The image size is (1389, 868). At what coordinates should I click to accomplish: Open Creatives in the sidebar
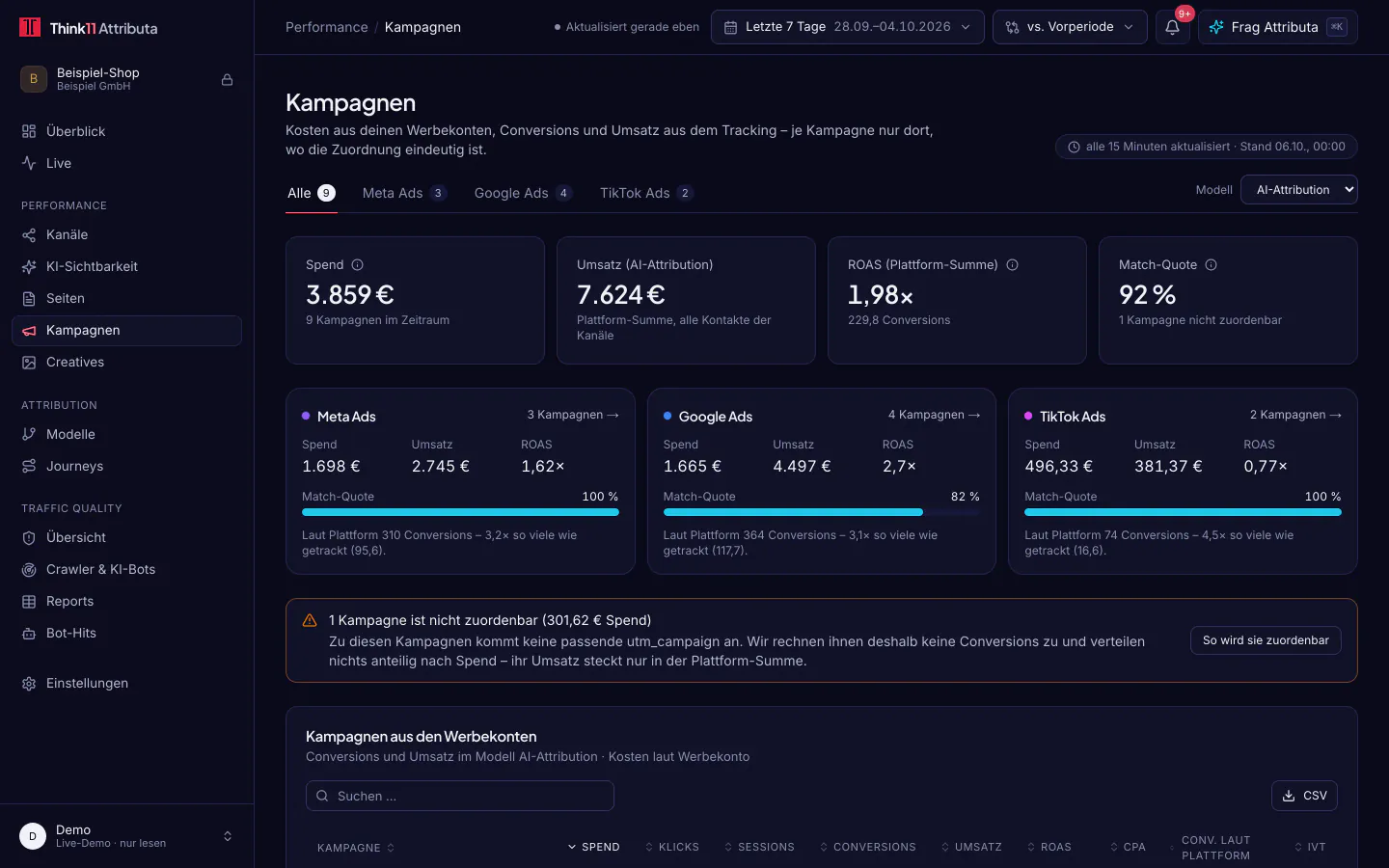(x=126, y=362)
